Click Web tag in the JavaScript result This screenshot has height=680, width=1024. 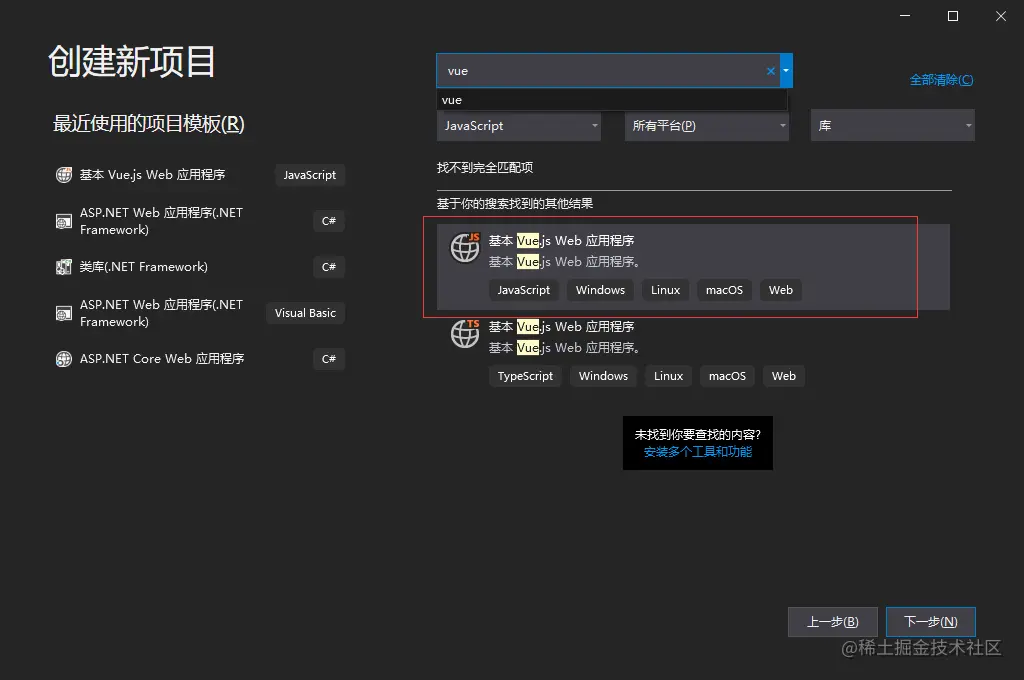(780, 290)
